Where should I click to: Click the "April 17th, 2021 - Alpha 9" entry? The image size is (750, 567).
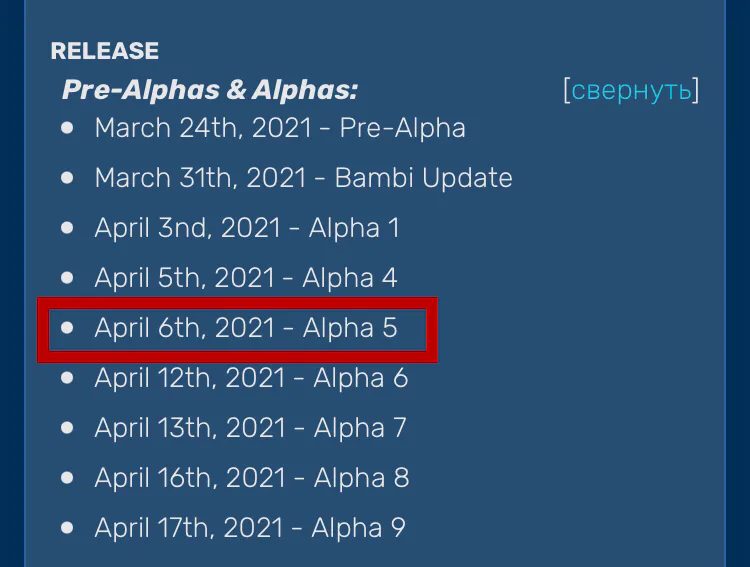point(250,528)
